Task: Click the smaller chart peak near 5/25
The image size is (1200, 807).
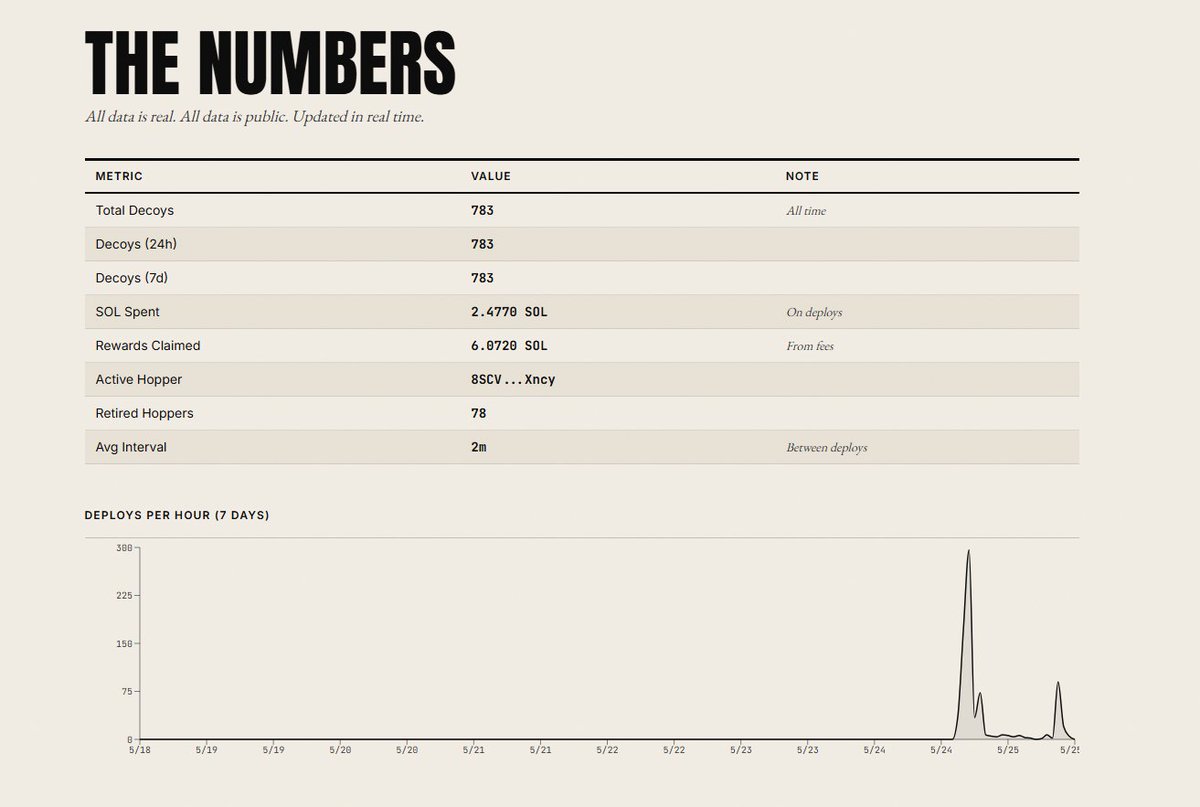Action: [1058, 684]
